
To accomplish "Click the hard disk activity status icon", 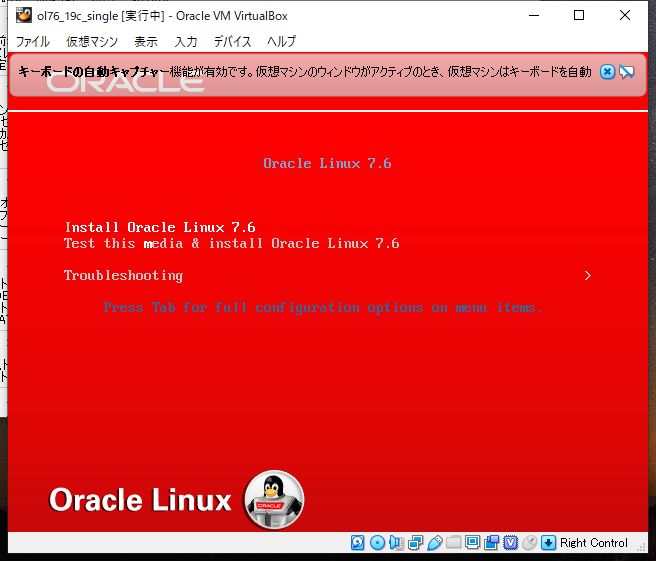I will [358, 543].
